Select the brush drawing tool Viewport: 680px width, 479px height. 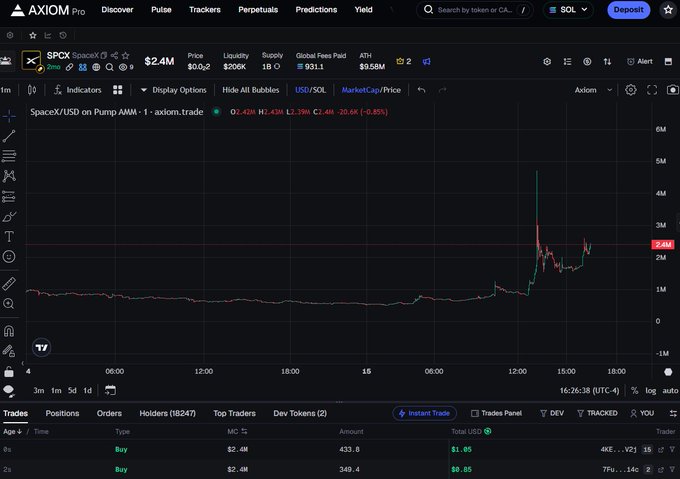(x=9, y=216)
